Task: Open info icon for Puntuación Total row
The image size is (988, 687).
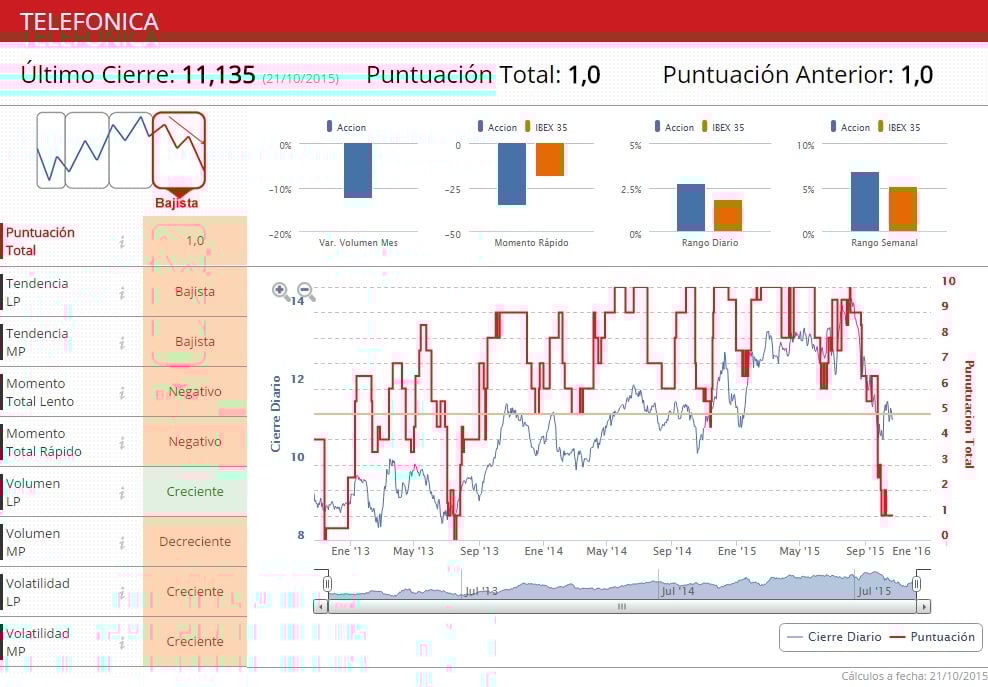Action: pyautogui.click(x=122, y=241)
